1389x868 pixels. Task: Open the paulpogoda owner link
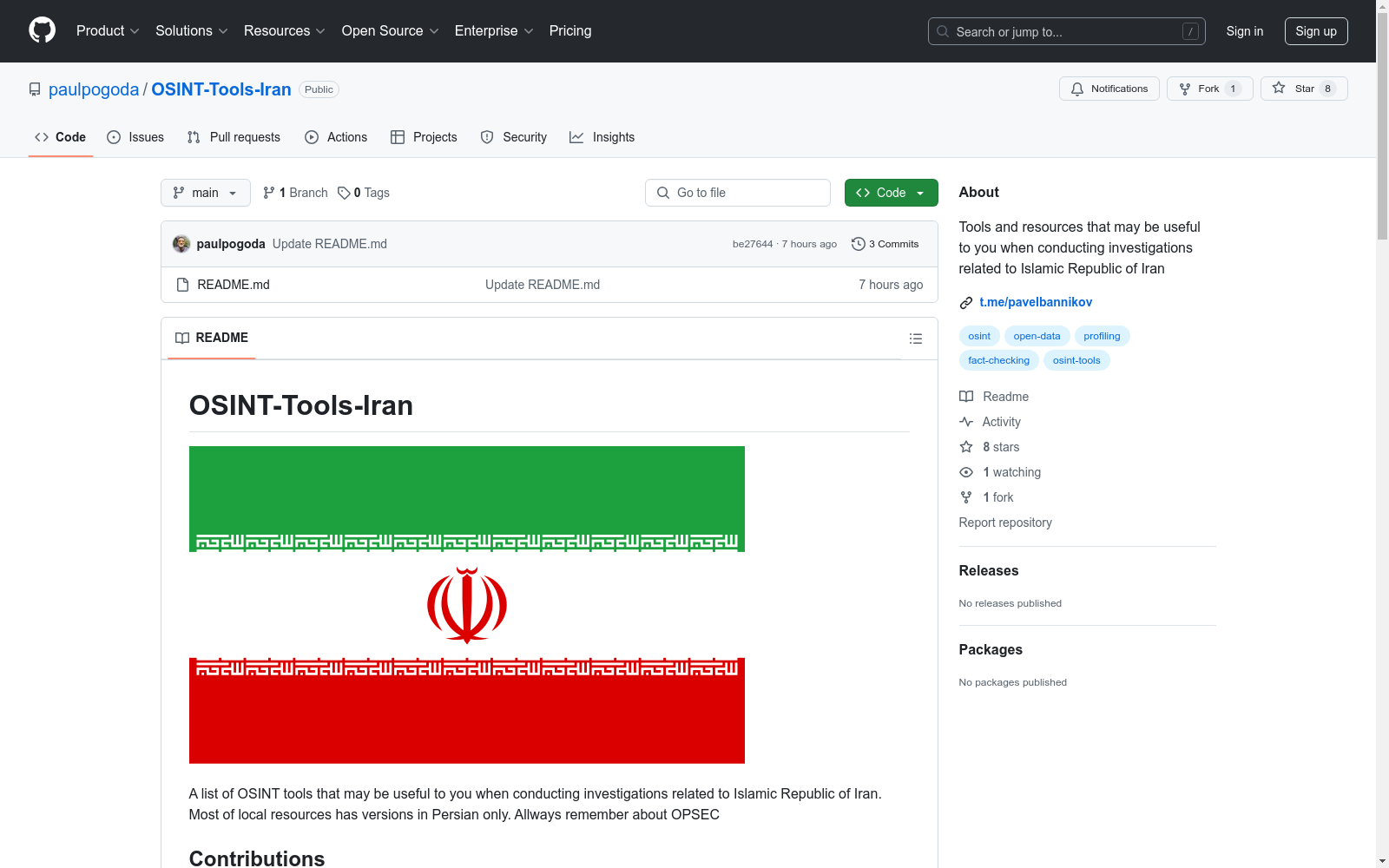(94, 89)
